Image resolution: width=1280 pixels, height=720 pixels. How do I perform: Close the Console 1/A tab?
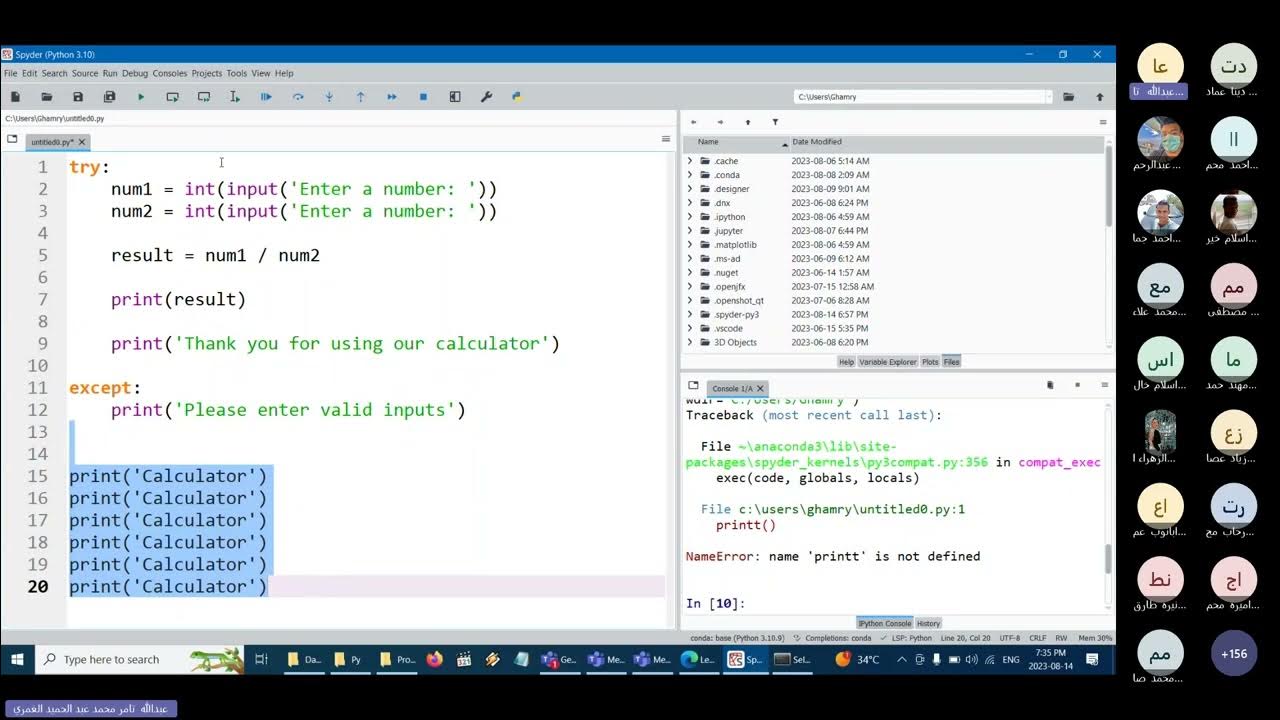point(760,388)
